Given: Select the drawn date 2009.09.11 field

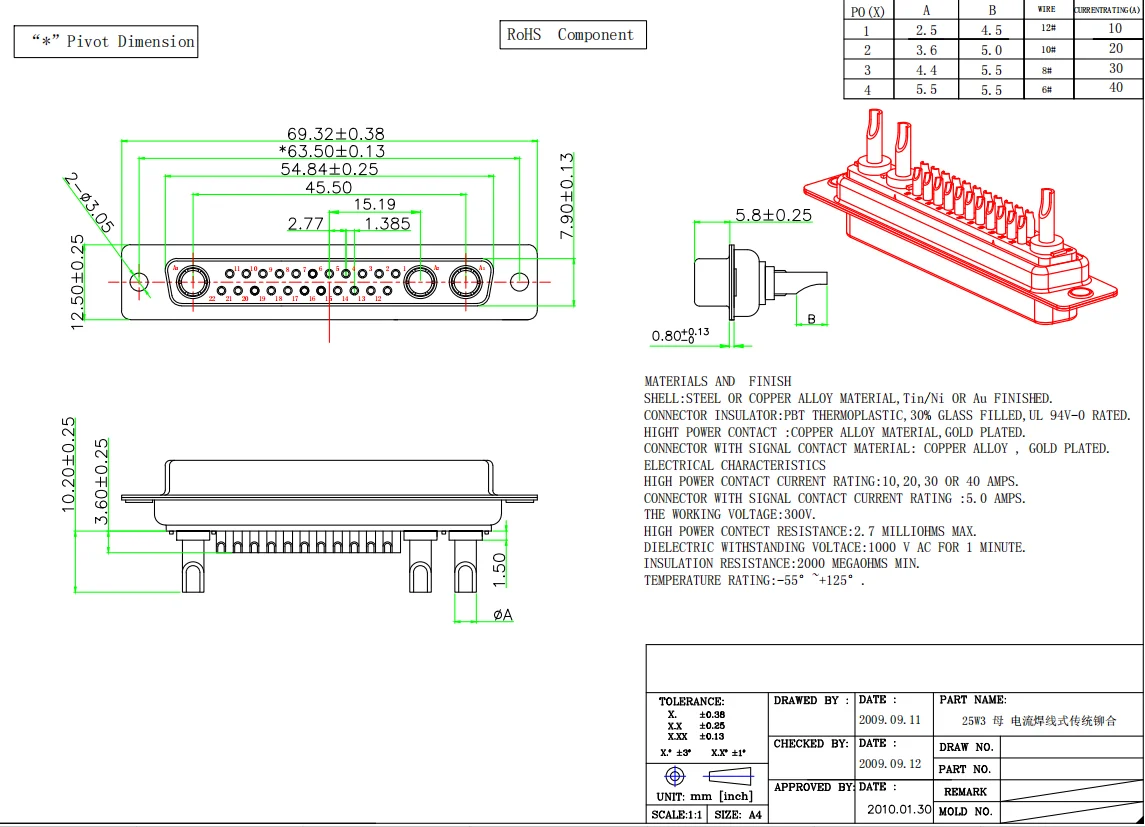Looking at the screenshot, I should tap(889, 720).
